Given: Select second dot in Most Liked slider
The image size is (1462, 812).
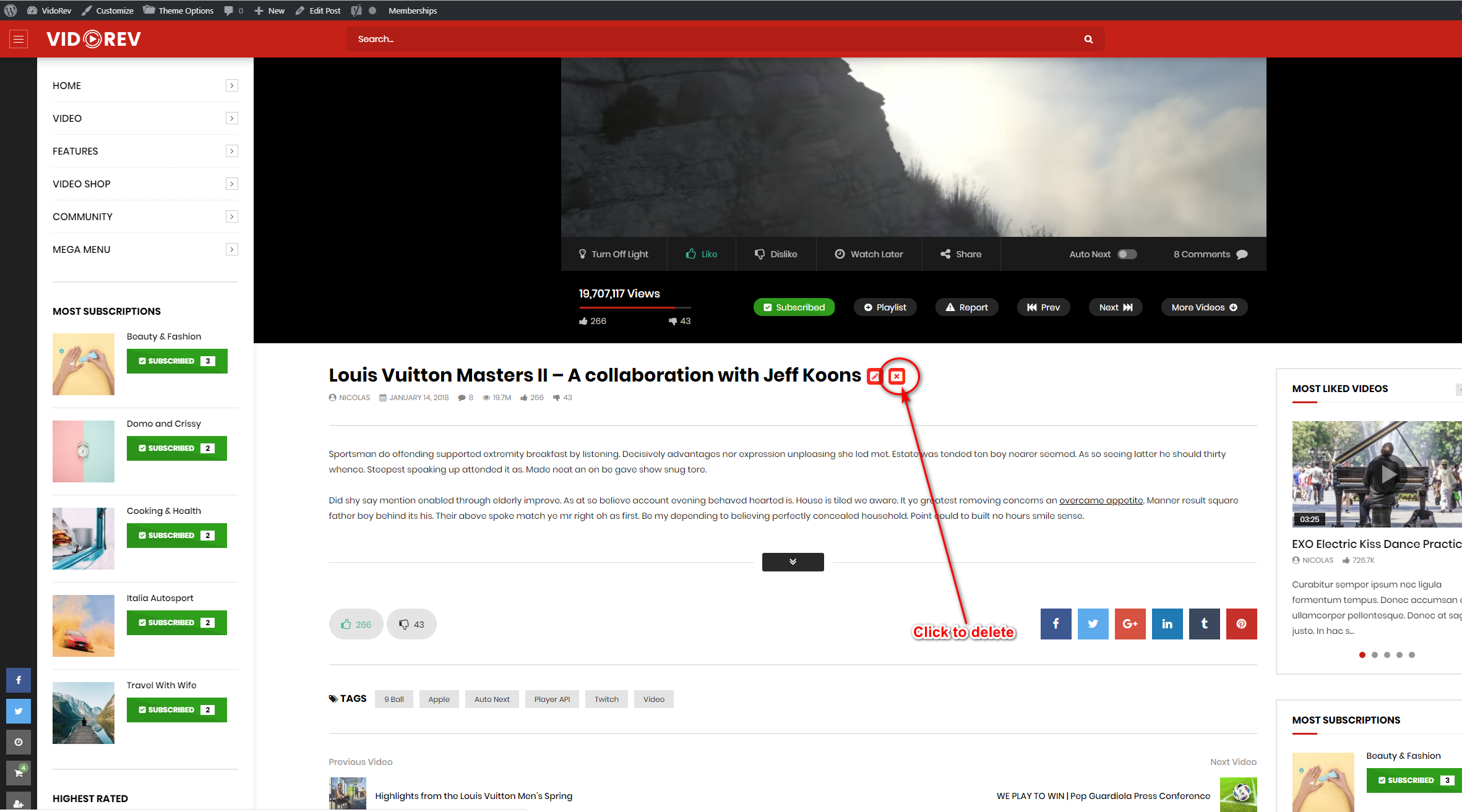Looking at the screenshot, I should [1374, 655].
